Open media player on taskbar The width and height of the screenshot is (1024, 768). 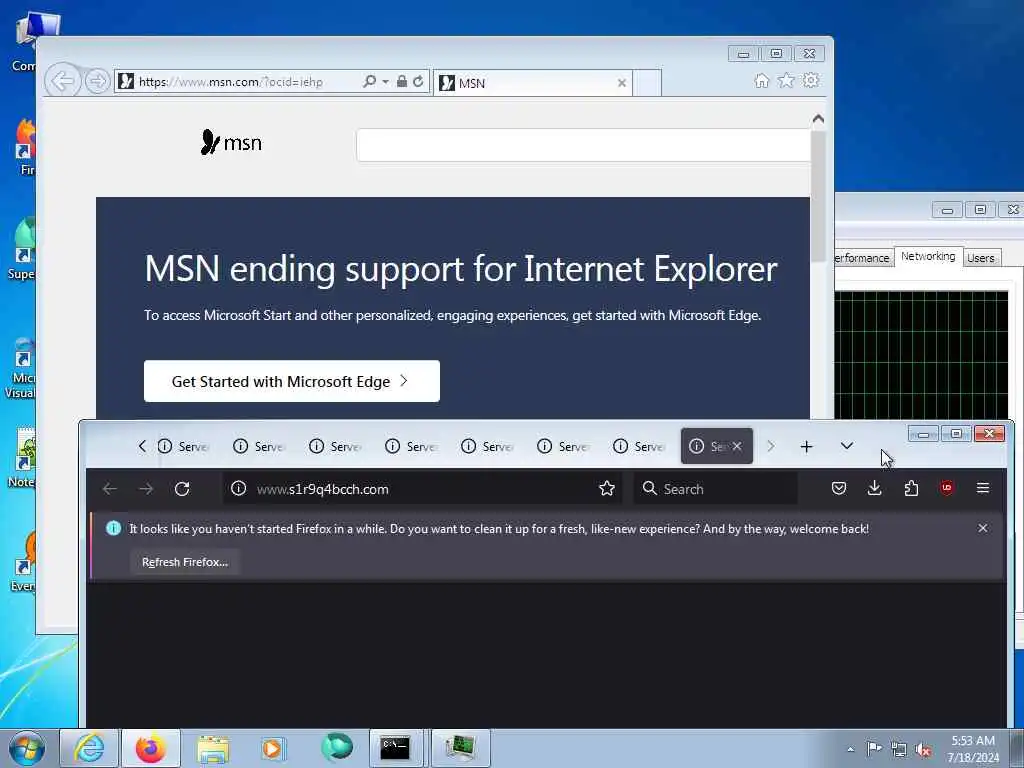pos(274,748)
